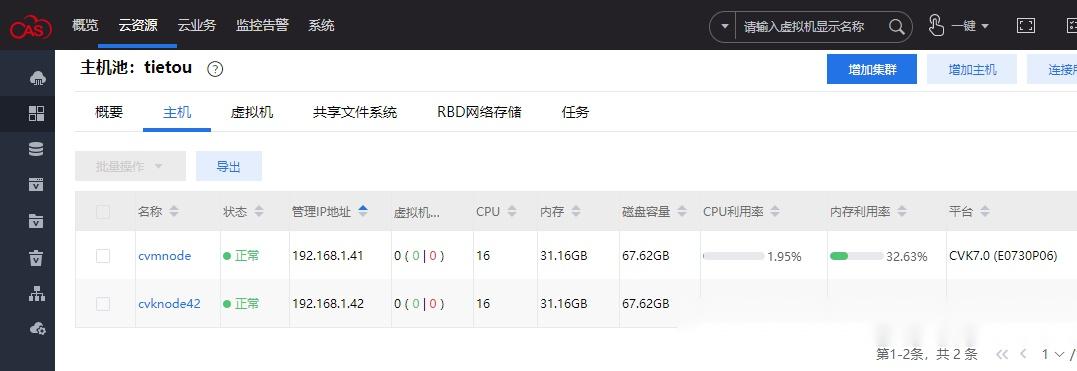Switch to the 主机 tab
1077x371 pixels.
177,112
